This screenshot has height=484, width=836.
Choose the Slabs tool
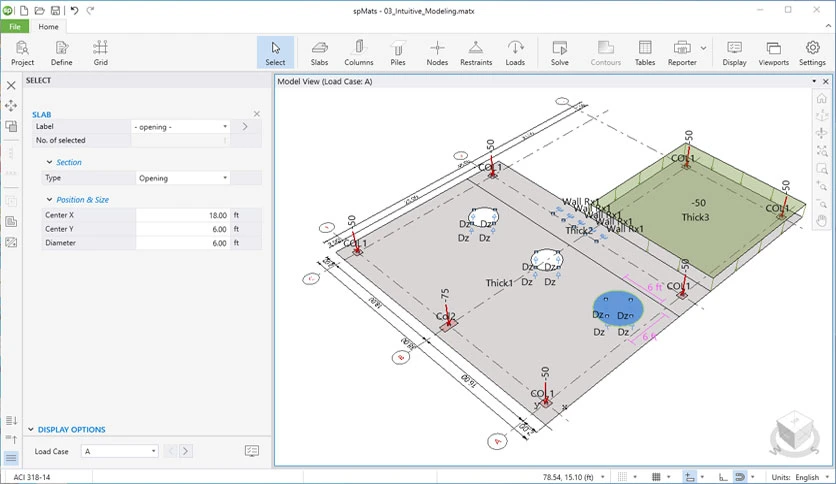click(319, 53)
